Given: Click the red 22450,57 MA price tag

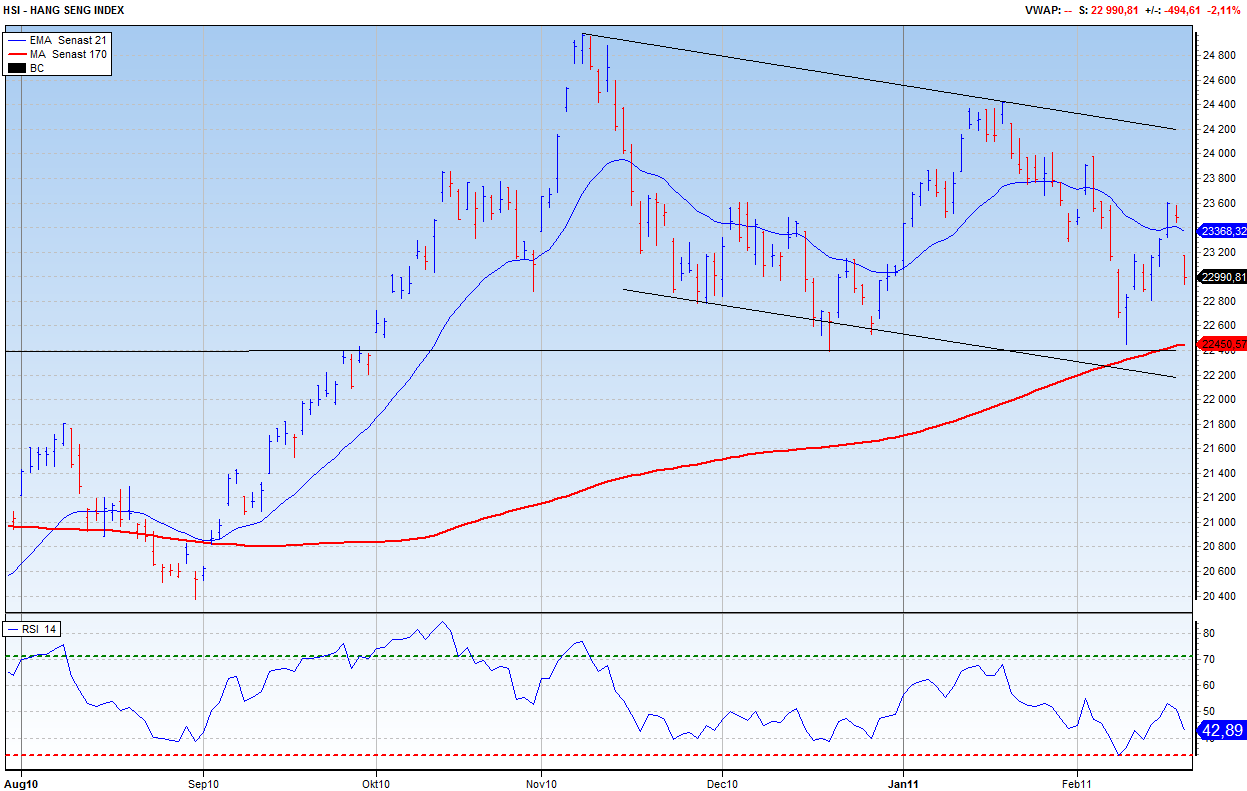Looking at the screenshot, I should [1223, 344].
